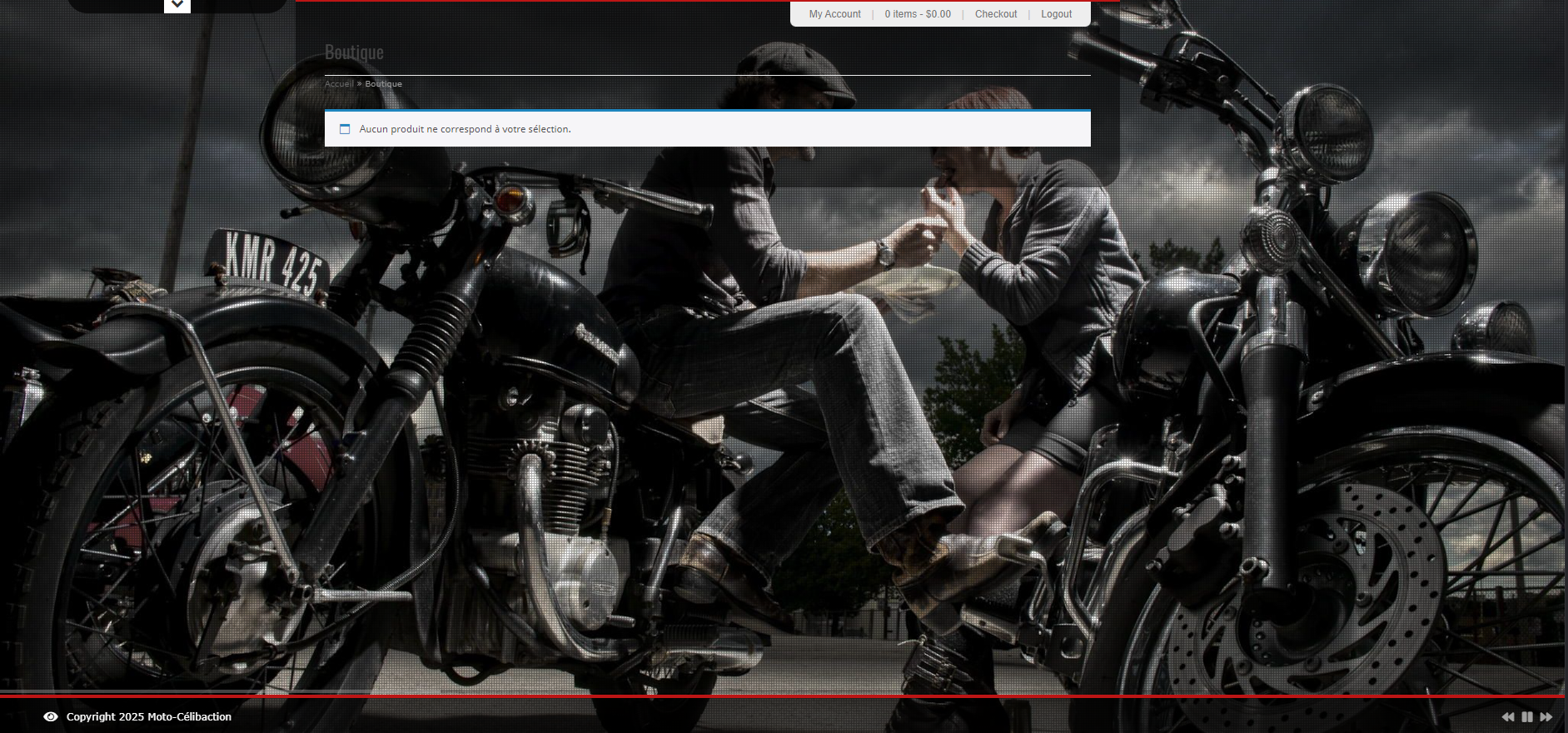Click the Boutique page heading
Image resolution: width=1568 pixels, height=733 pixels.
click(x=354, y=52)
